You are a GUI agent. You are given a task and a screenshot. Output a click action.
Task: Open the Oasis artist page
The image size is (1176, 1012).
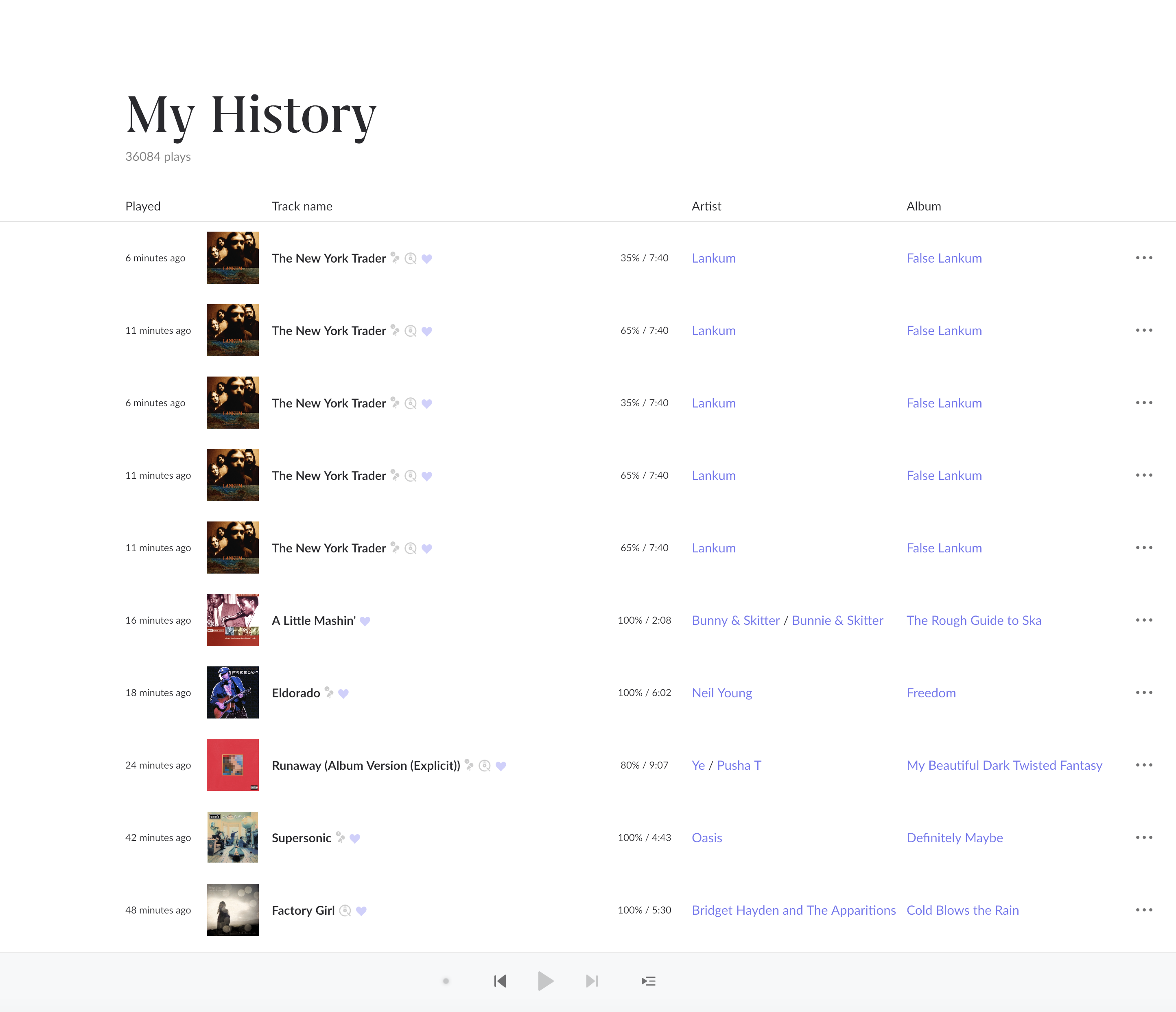pos(707,838)
